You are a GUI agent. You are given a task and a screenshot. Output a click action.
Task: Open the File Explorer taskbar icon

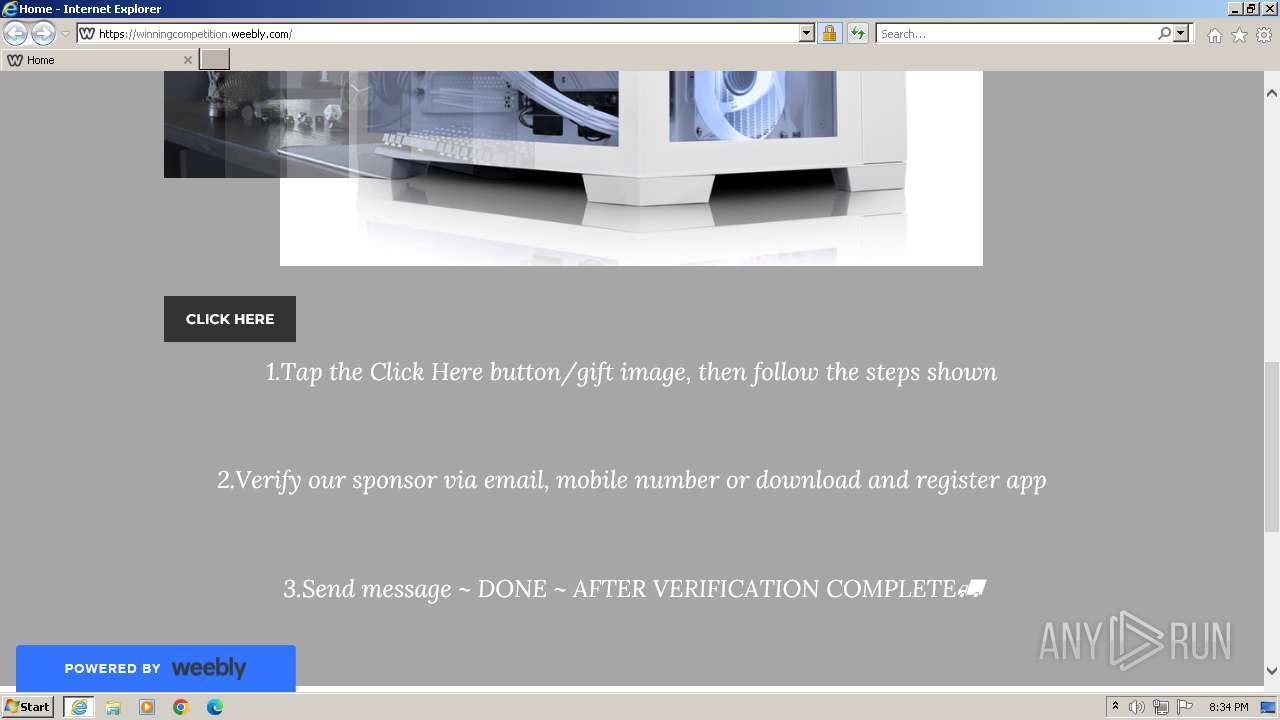tap(113, 707)
